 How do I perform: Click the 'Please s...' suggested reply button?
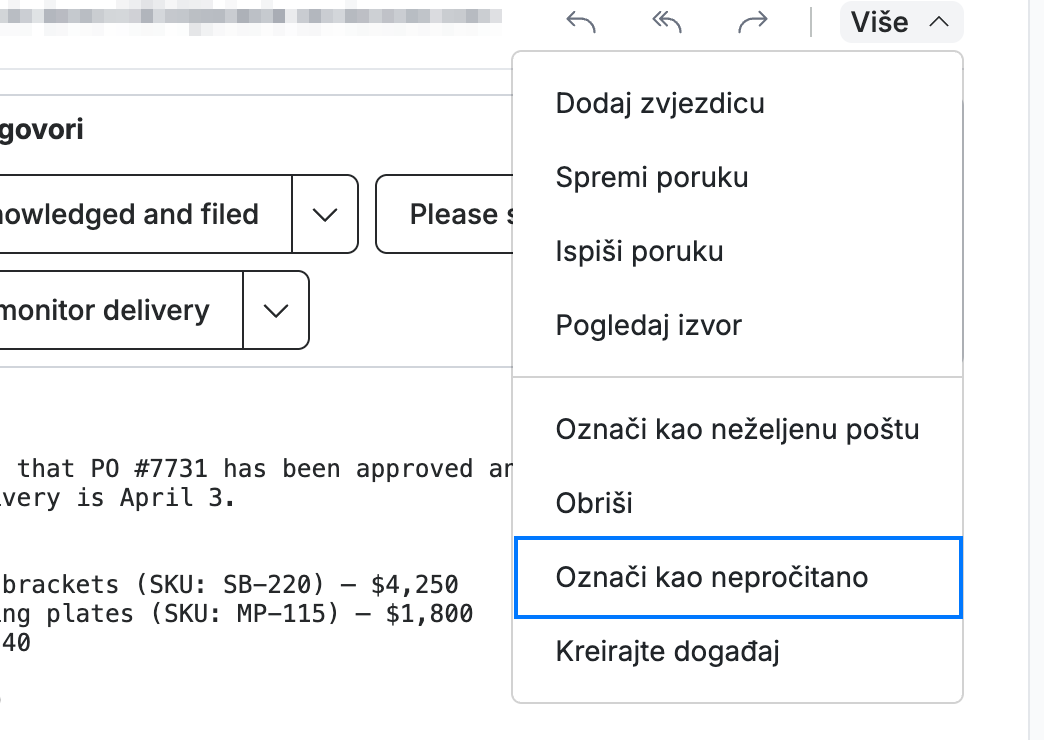coord(445,214)
